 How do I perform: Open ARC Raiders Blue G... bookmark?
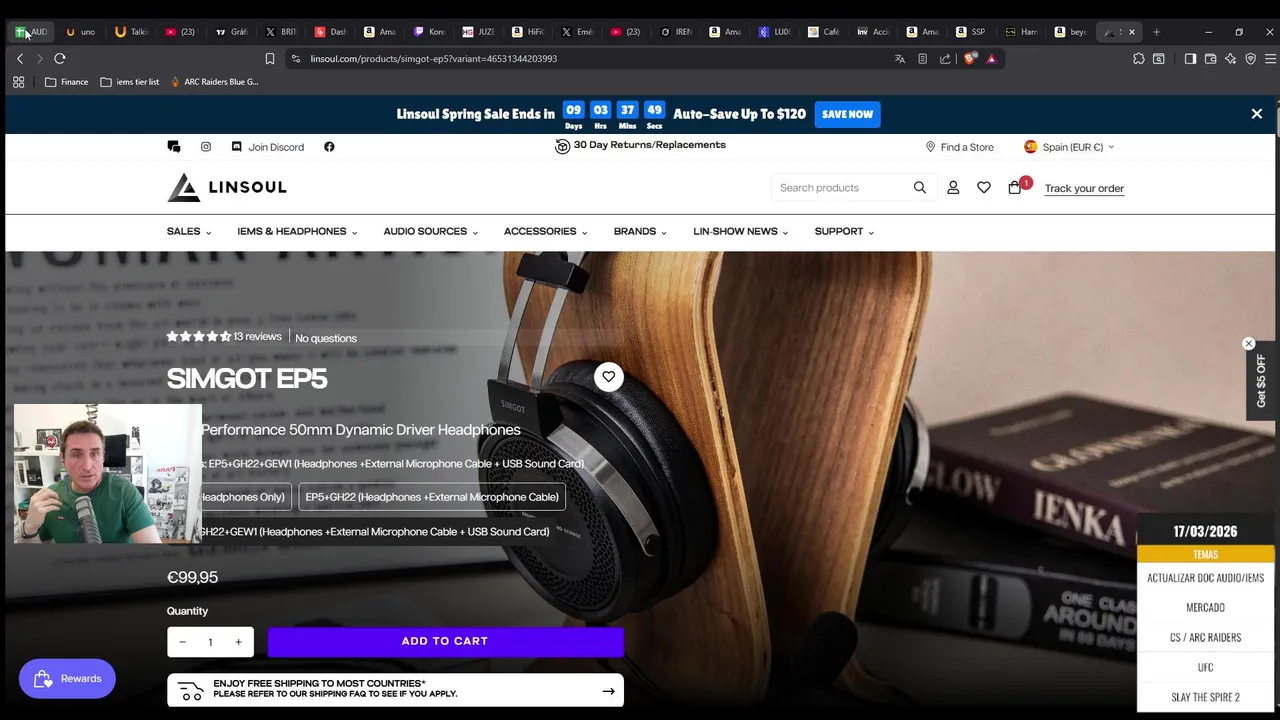tap(214, 82)
